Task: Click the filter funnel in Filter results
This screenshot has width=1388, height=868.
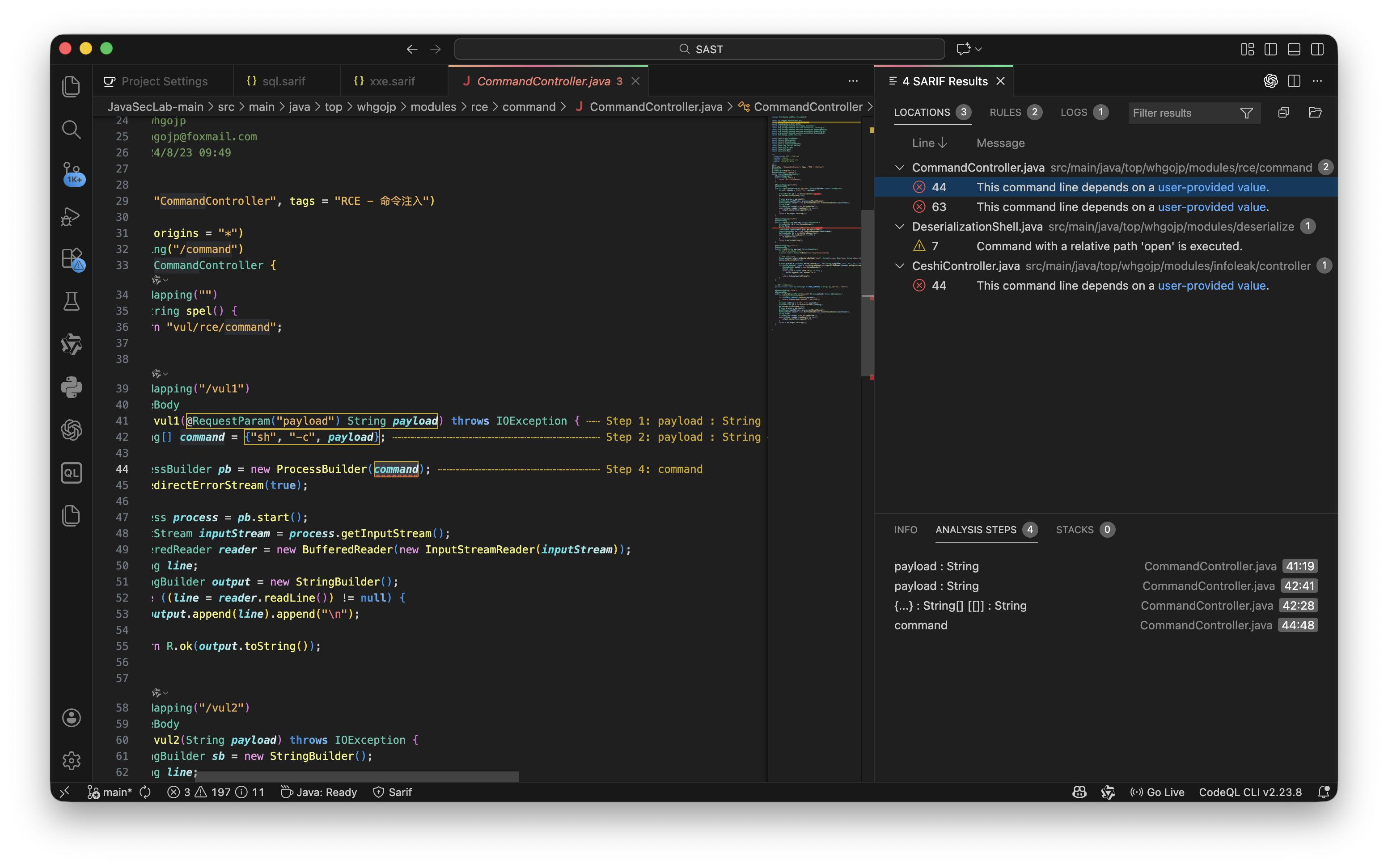Action: tap(1246, 113)
